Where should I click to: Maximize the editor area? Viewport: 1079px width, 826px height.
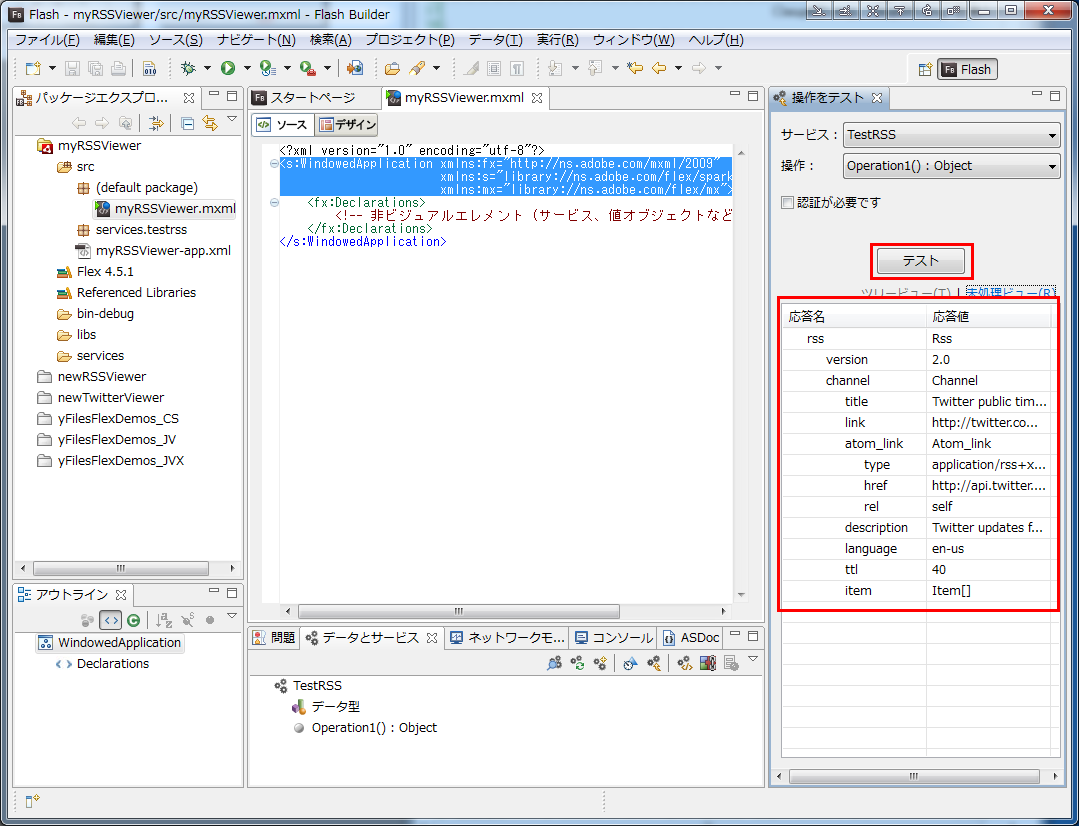[x=753, y=96]
